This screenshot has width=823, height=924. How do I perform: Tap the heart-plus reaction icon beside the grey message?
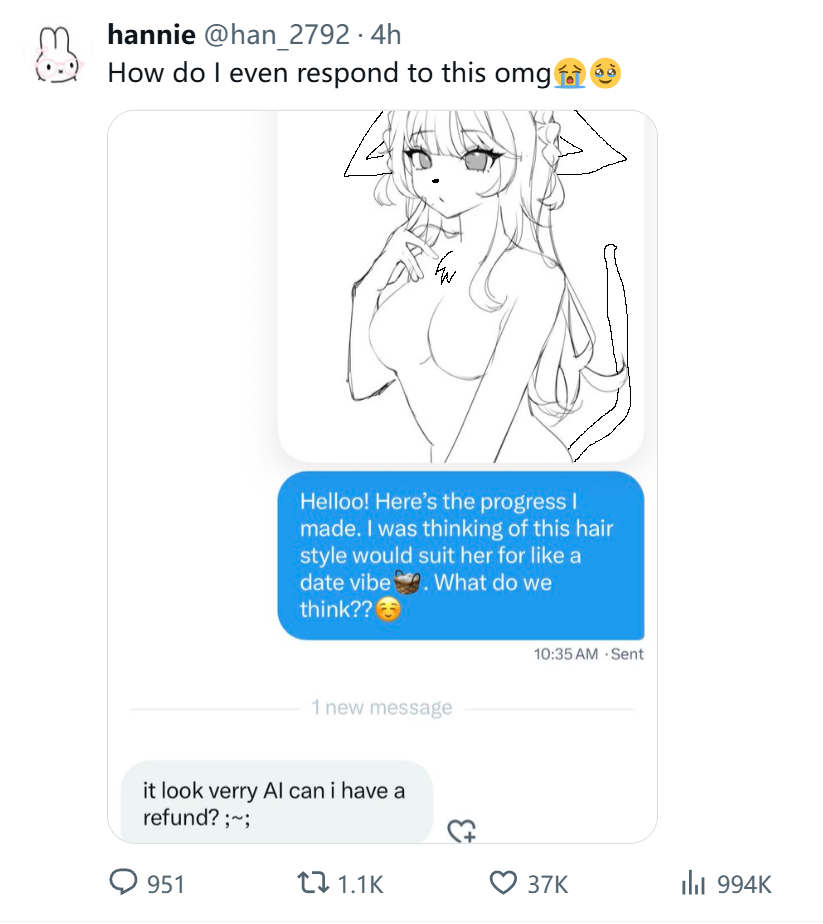pos(461,830)
